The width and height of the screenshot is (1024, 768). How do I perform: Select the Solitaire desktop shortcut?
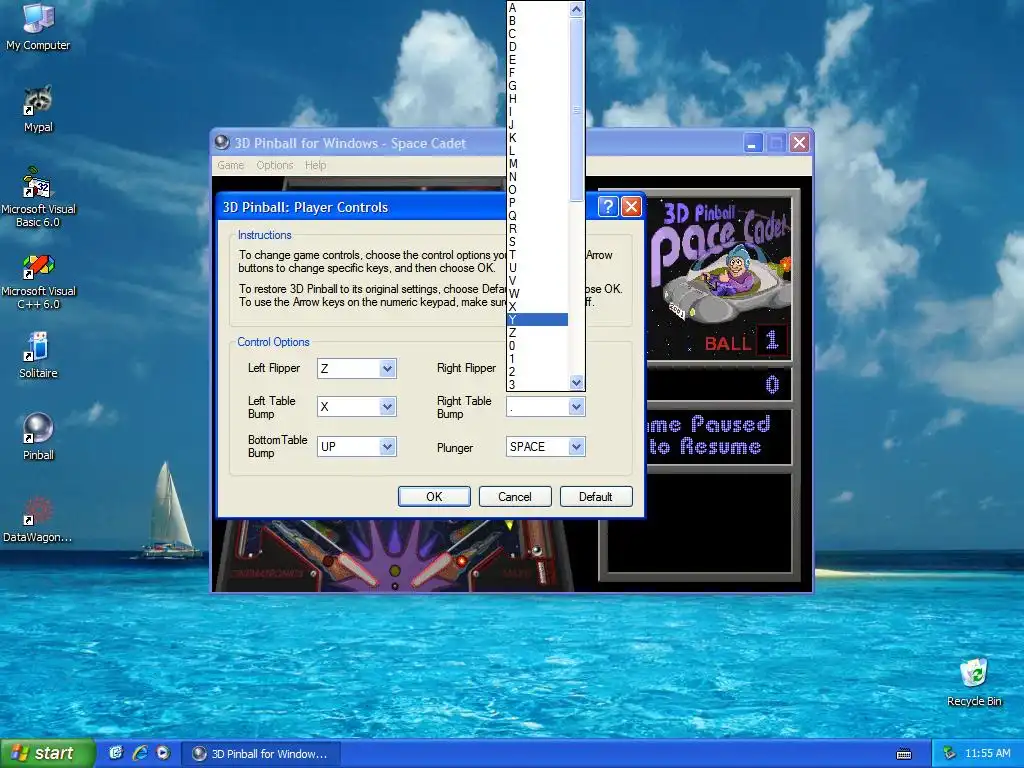pyautogui.click(x=38, y=355)
